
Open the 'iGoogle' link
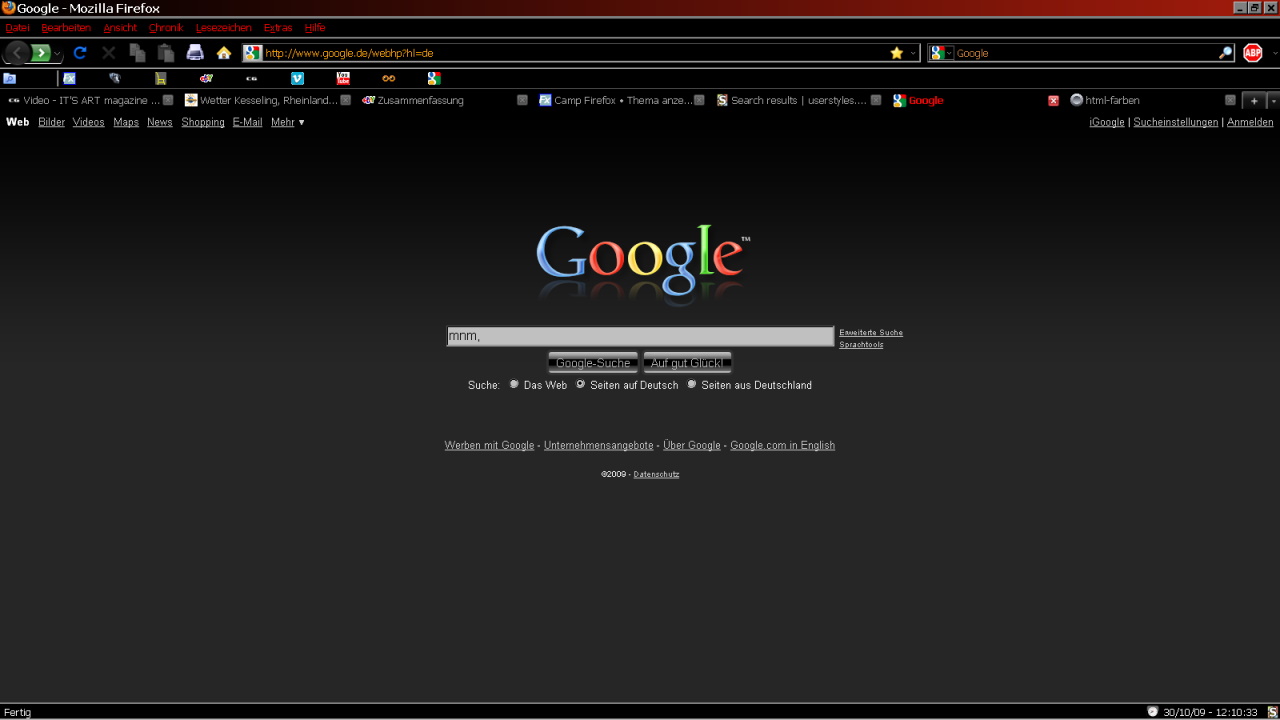1107,122
